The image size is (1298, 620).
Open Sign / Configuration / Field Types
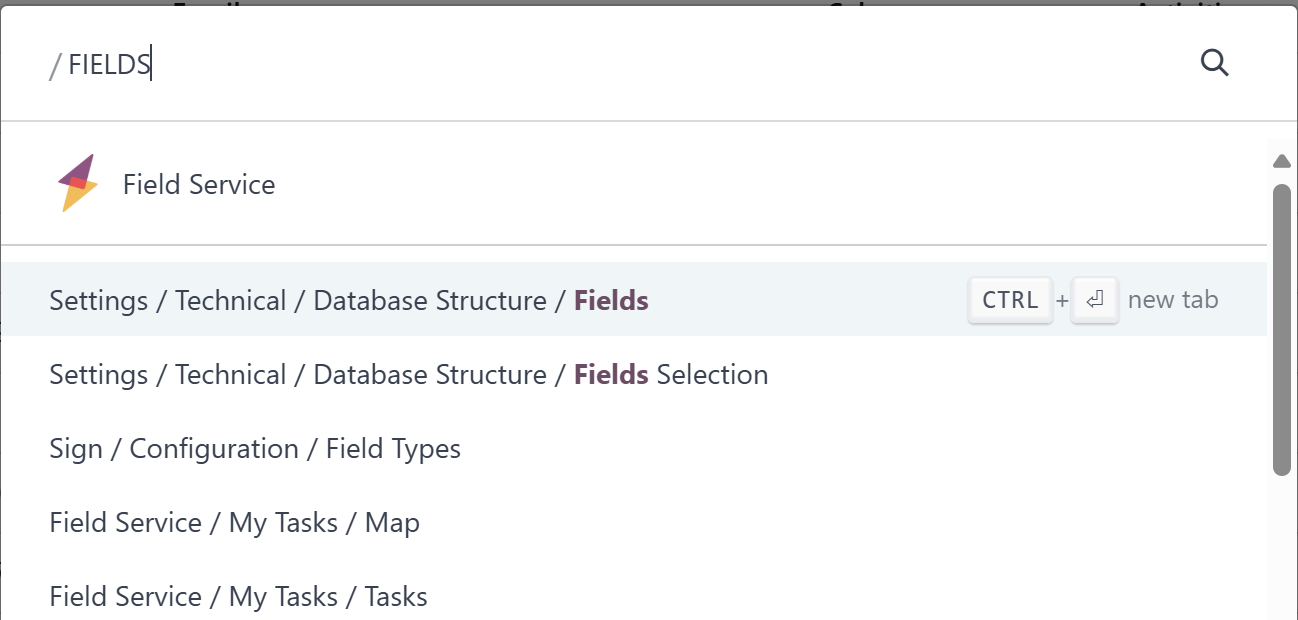634,448
